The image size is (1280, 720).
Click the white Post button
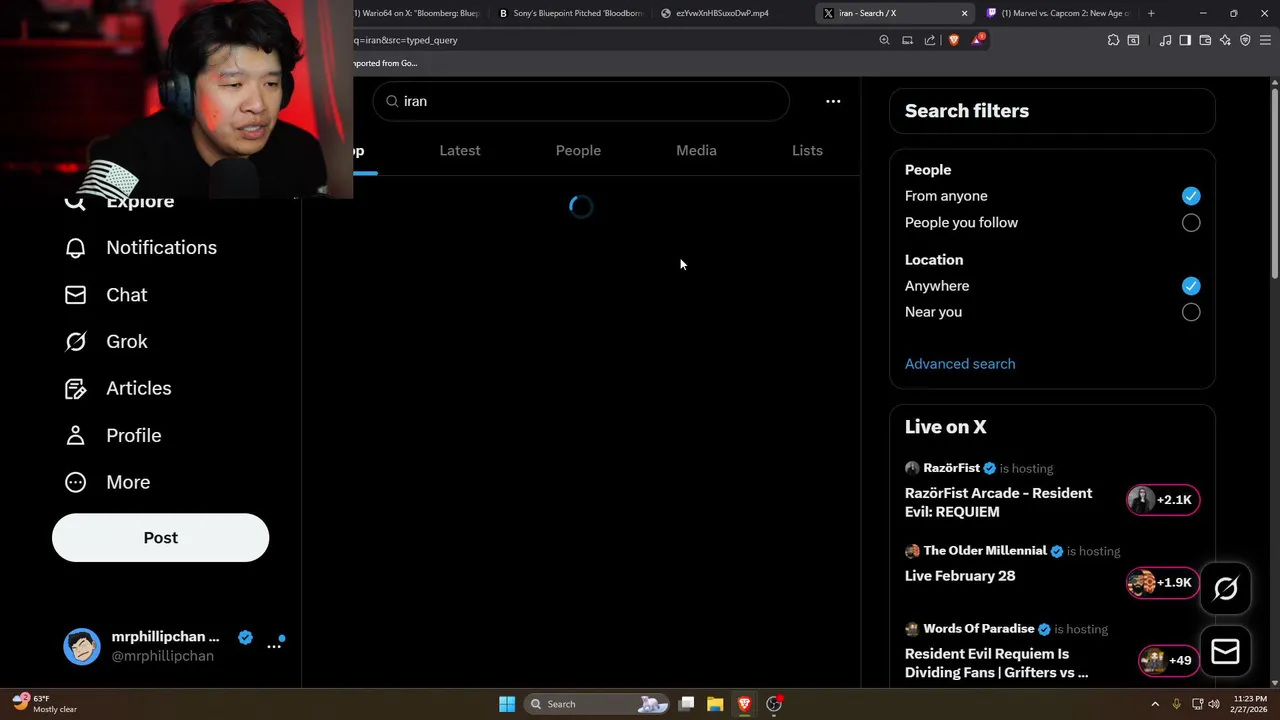(x=160, y=538)
